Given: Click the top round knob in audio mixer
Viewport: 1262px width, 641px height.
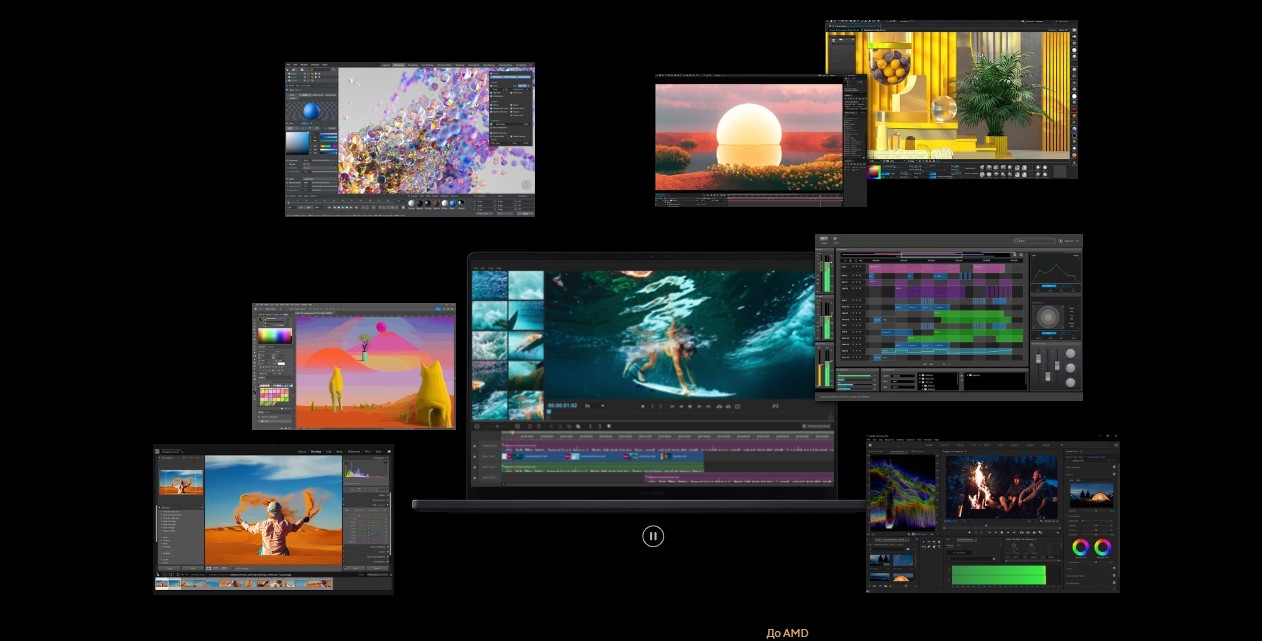Looking at the screenshot, I should click(x=1071, y=354).
